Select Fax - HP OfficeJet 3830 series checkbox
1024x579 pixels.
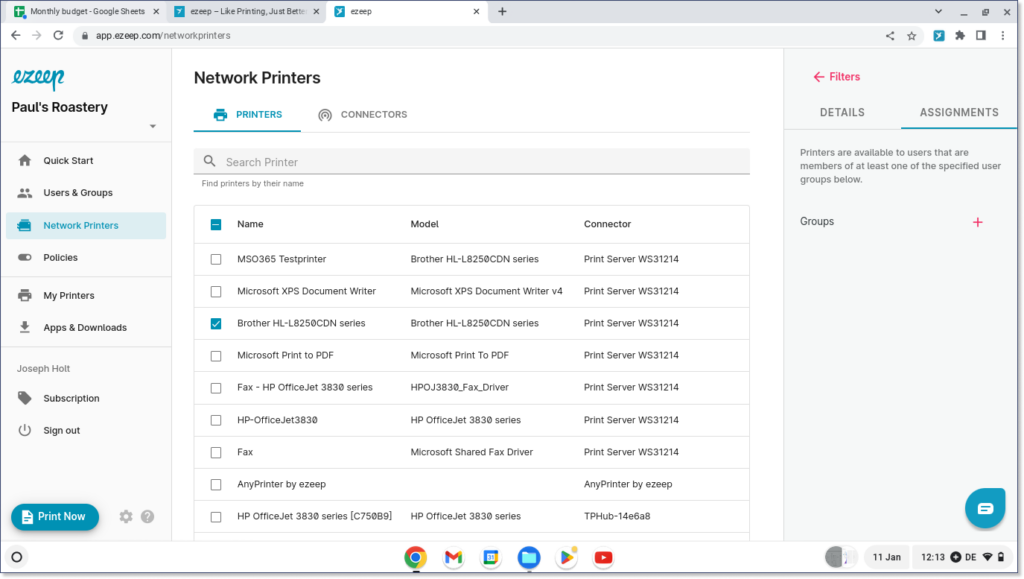click(x=216, y=388)
